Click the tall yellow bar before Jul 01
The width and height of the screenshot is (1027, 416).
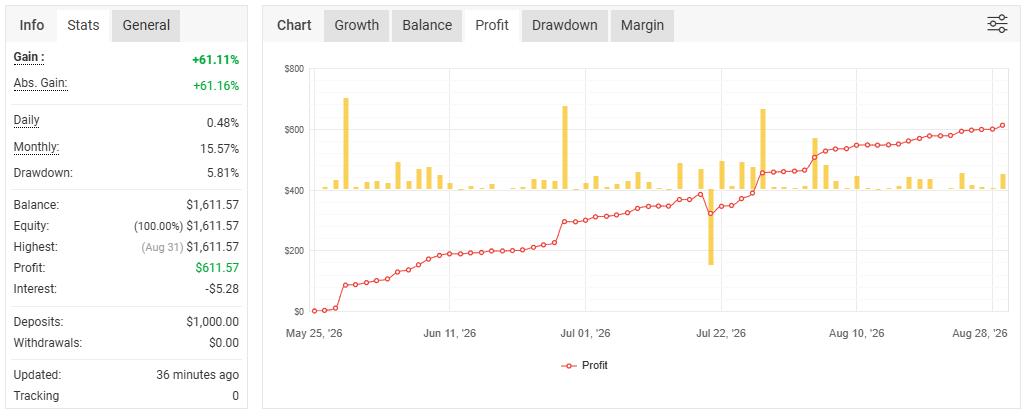(x=565, y=148)
